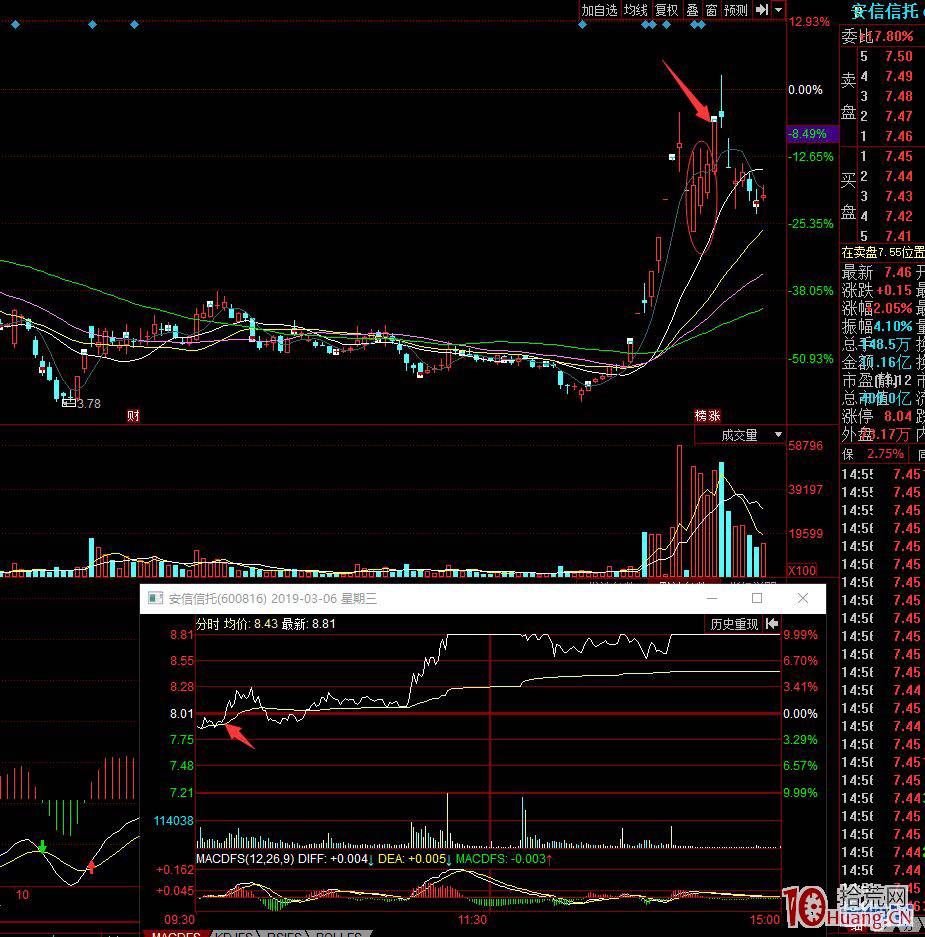This screenshot has width=925, height=937.
Task: Click sell level 1 price 7.46
Action: coord(899,136)
